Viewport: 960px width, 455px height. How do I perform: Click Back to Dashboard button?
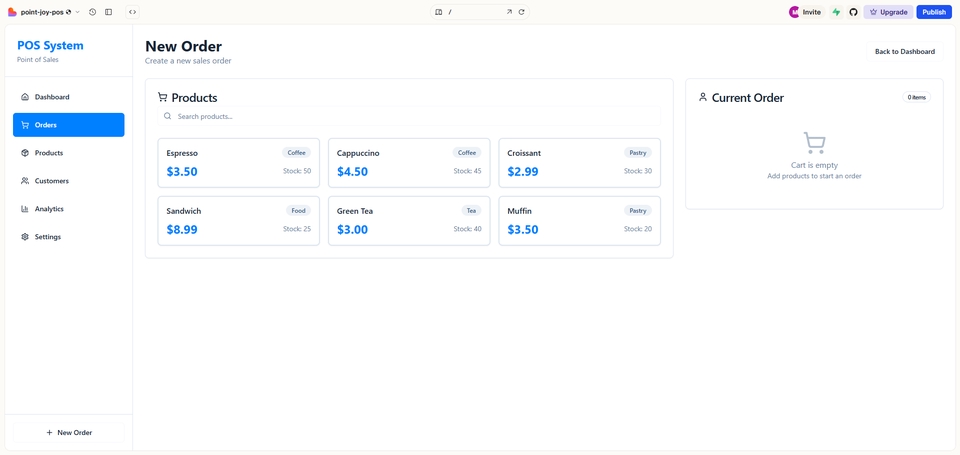pyautogui.click(x=904, y=51)
